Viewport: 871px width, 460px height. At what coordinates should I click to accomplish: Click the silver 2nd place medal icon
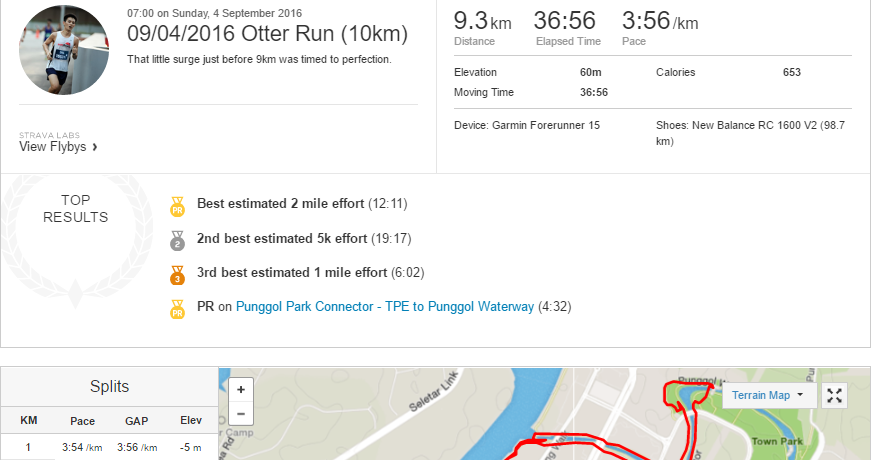point(177,241)
